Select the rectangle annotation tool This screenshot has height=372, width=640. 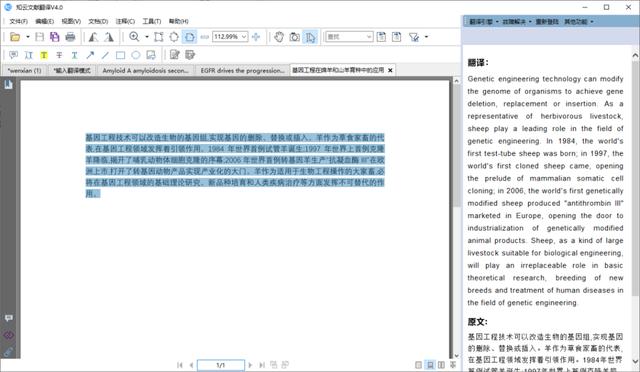[120, 55]
